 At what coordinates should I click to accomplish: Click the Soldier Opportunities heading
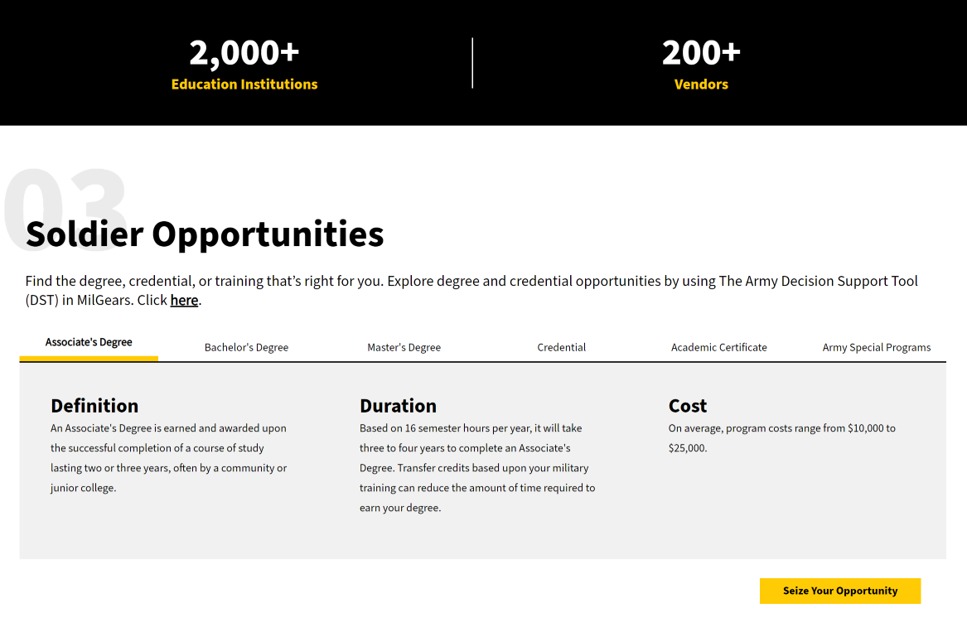click(x=205, y=234)
